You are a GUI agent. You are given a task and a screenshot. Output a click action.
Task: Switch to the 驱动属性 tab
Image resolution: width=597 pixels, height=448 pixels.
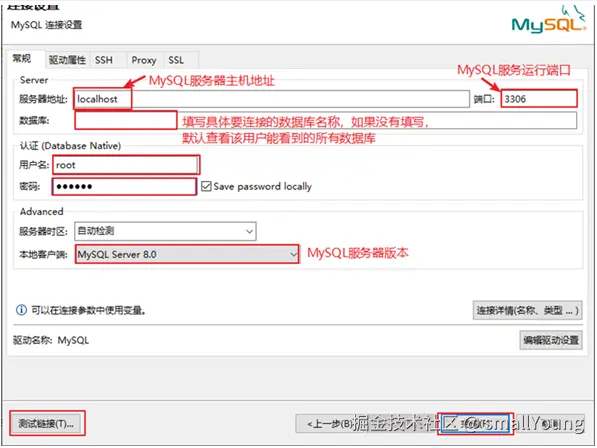coord(67,60)
